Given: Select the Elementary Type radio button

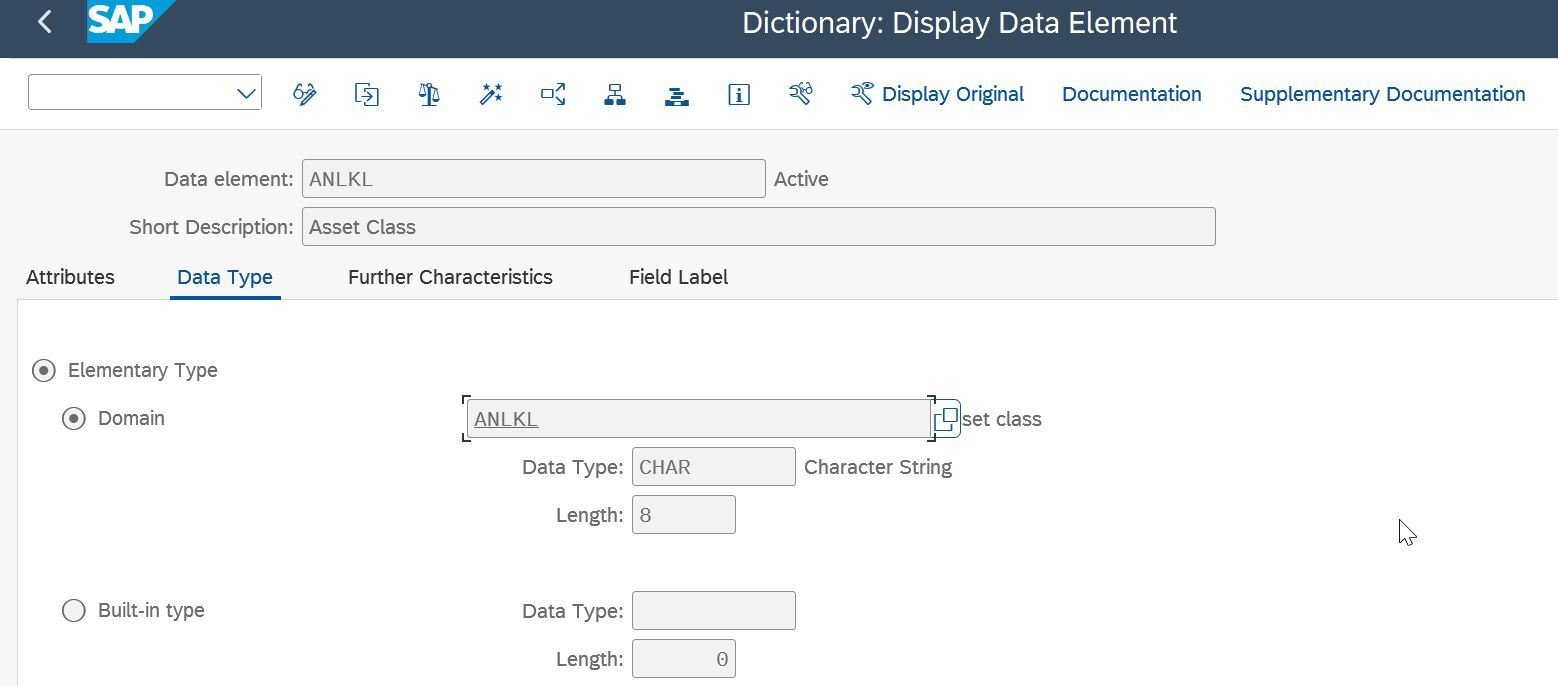Looking at the screenshot, I should click(44, 371).
